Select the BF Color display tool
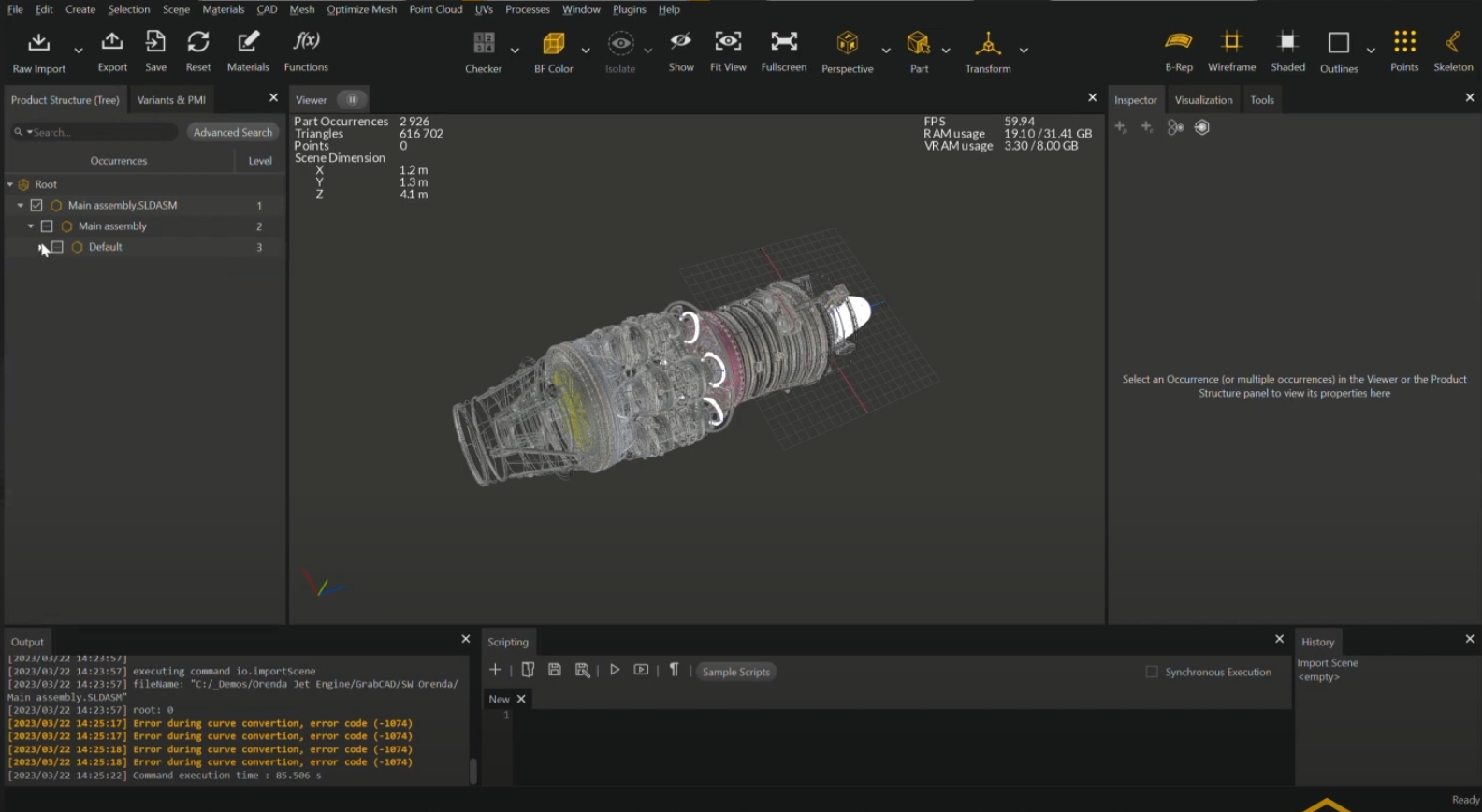Image resolution: width=1482 pixels, height=812 pixels. click(554, 43)
